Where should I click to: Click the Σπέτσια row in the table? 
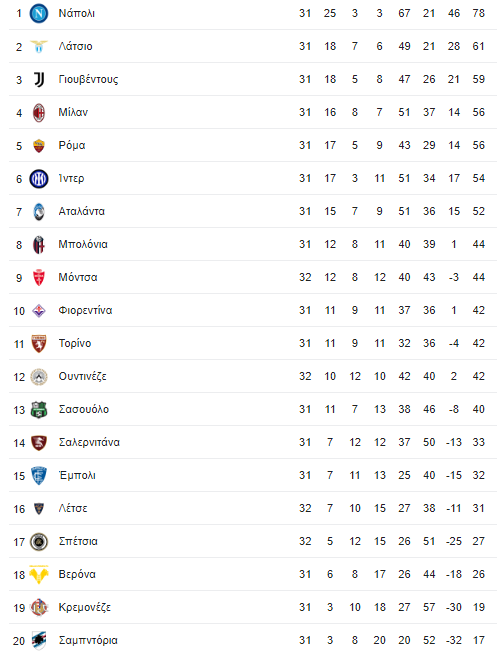click(x=253, y=541)
